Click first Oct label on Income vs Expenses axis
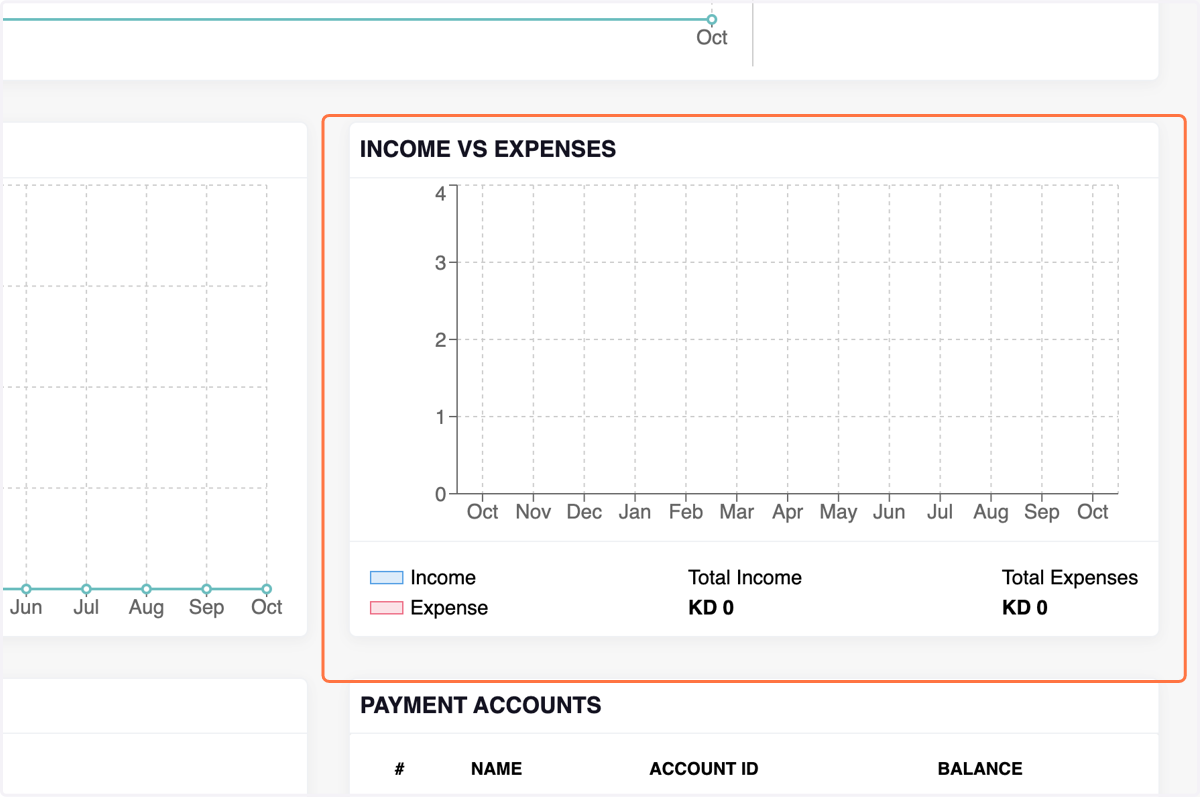The width and height of the screenshot is (1200, 797). (483, 512)
